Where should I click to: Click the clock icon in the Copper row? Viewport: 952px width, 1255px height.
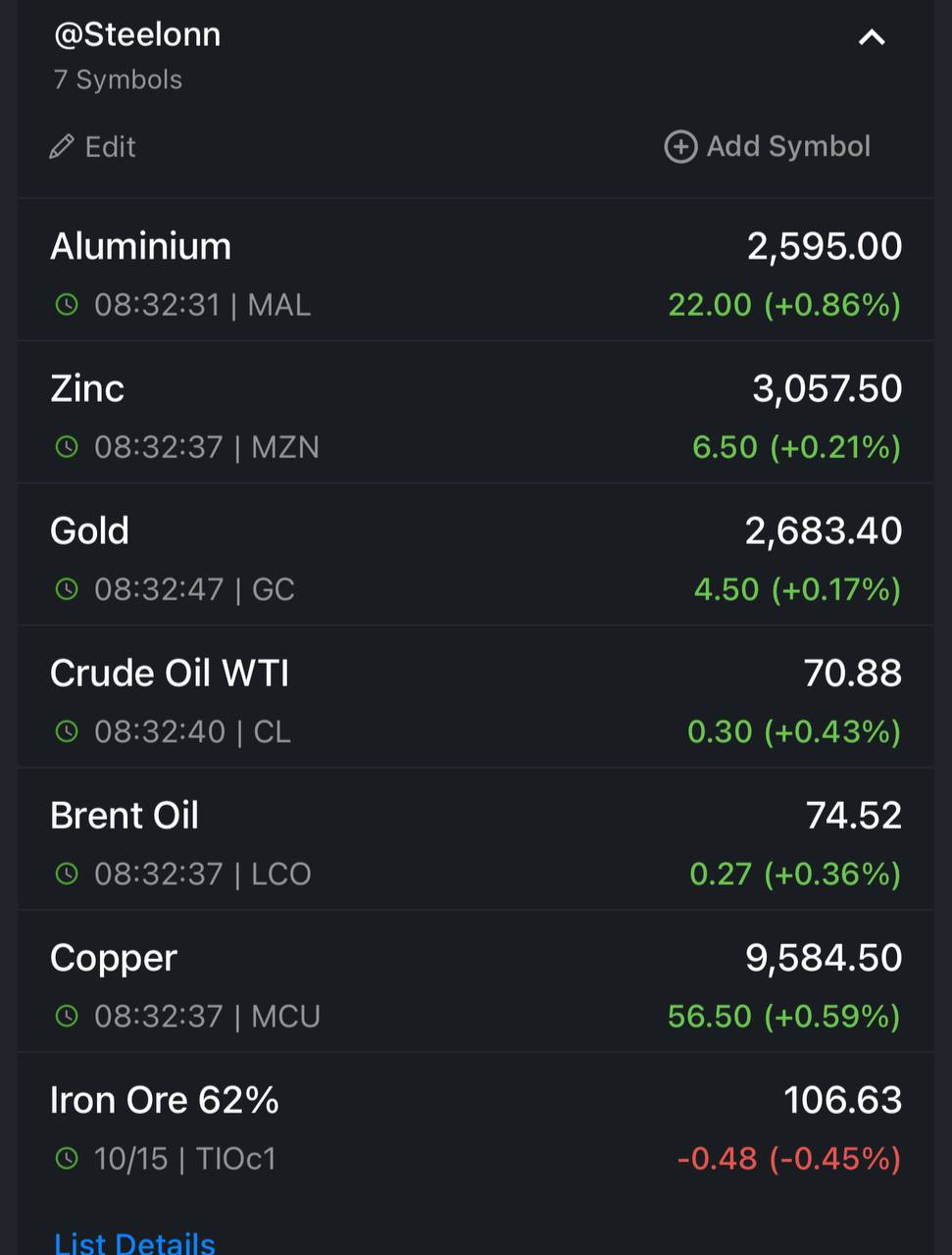[x=67, y=1016]
